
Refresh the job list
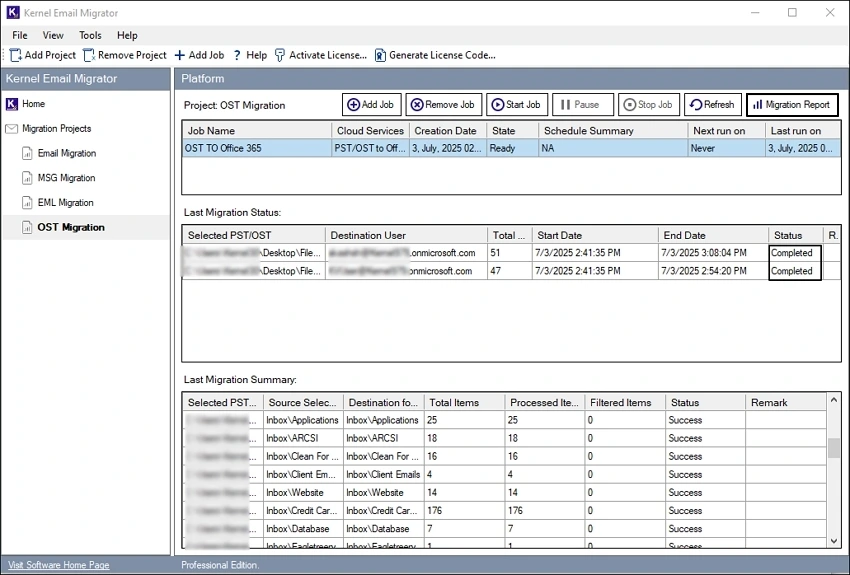coord(713,105)
